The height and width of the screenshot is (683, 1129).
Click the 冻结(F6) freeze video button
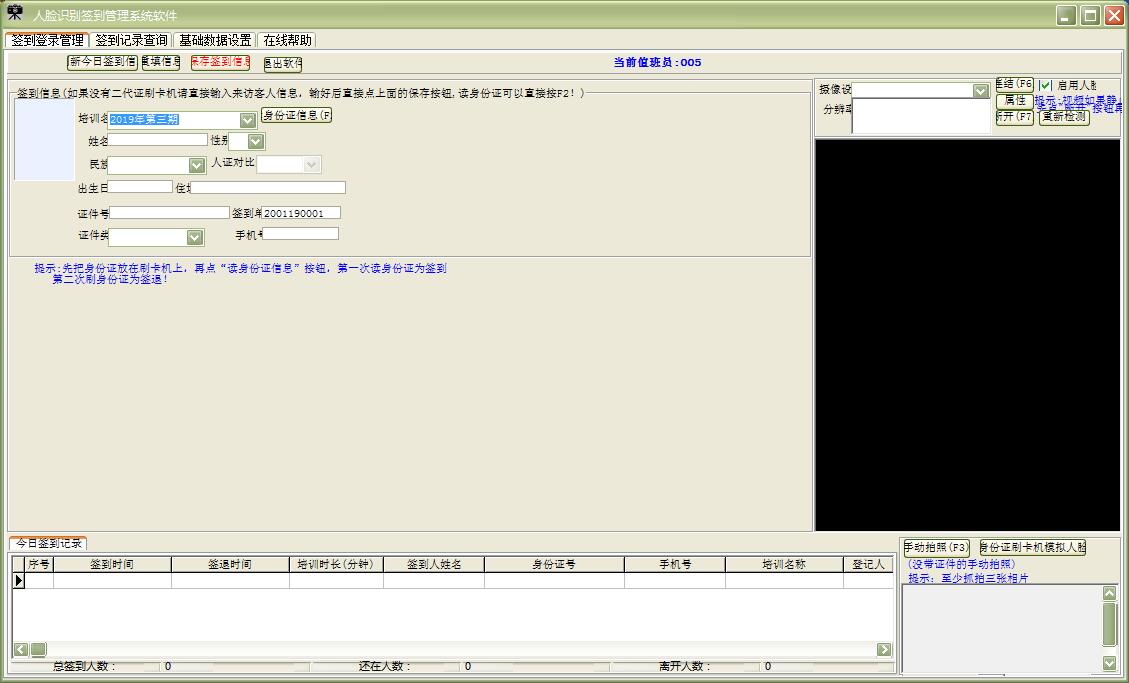click(1015, 85)
